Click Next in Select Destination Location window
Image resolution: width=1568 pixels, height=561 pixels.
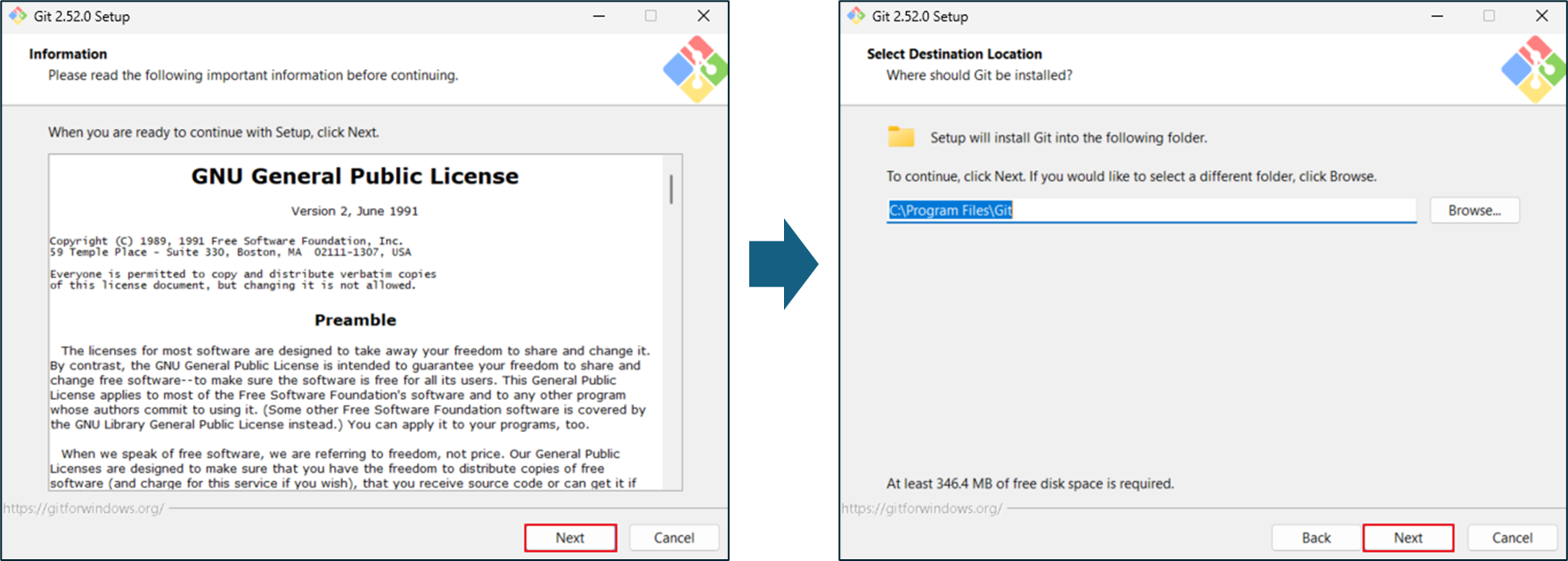tap(1408, 538)
